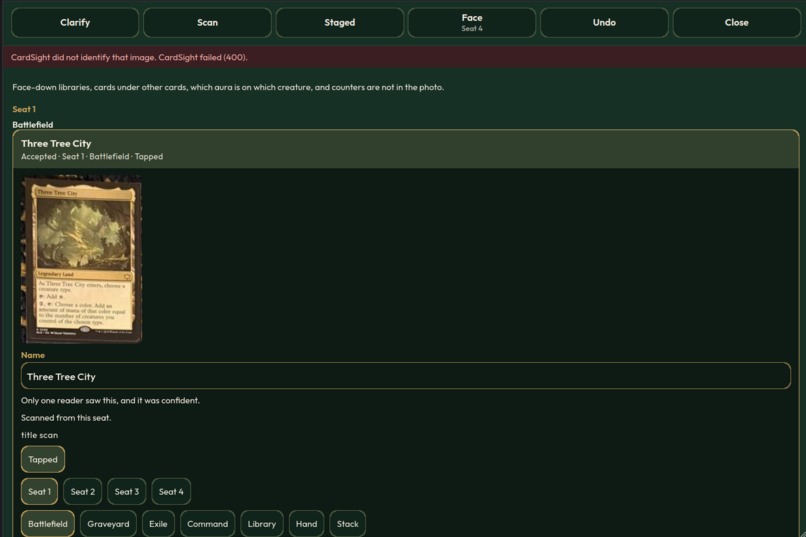
Task: Close the review panel
Action: coord(737,23)
